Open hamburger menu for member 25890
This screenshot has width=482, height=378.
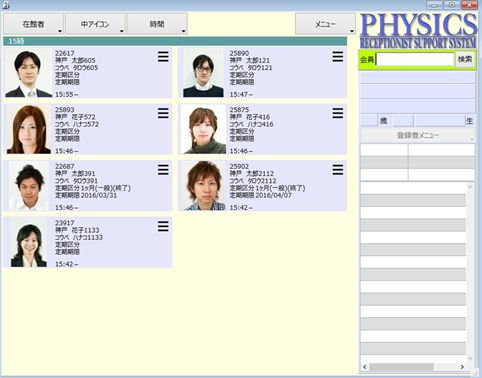[x=338, y=57]
